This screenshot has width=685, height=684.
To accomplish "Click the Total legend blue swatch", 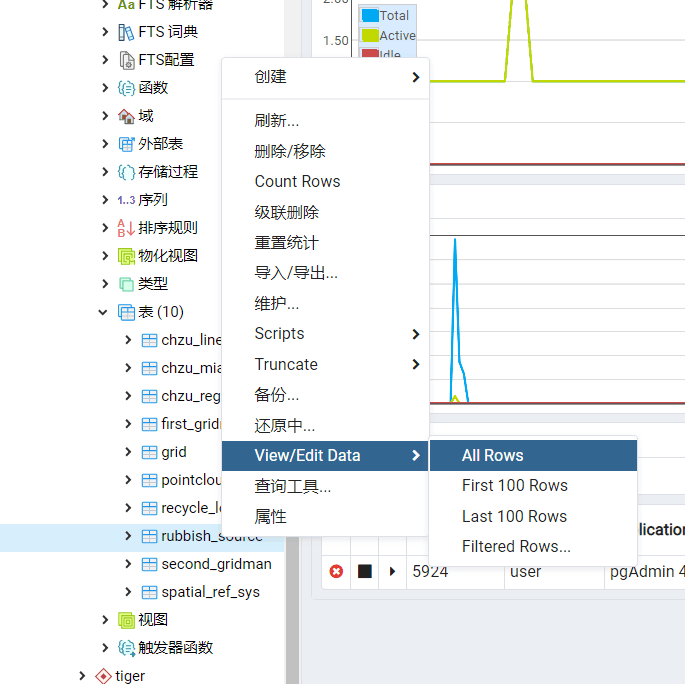I will [370, 15].
